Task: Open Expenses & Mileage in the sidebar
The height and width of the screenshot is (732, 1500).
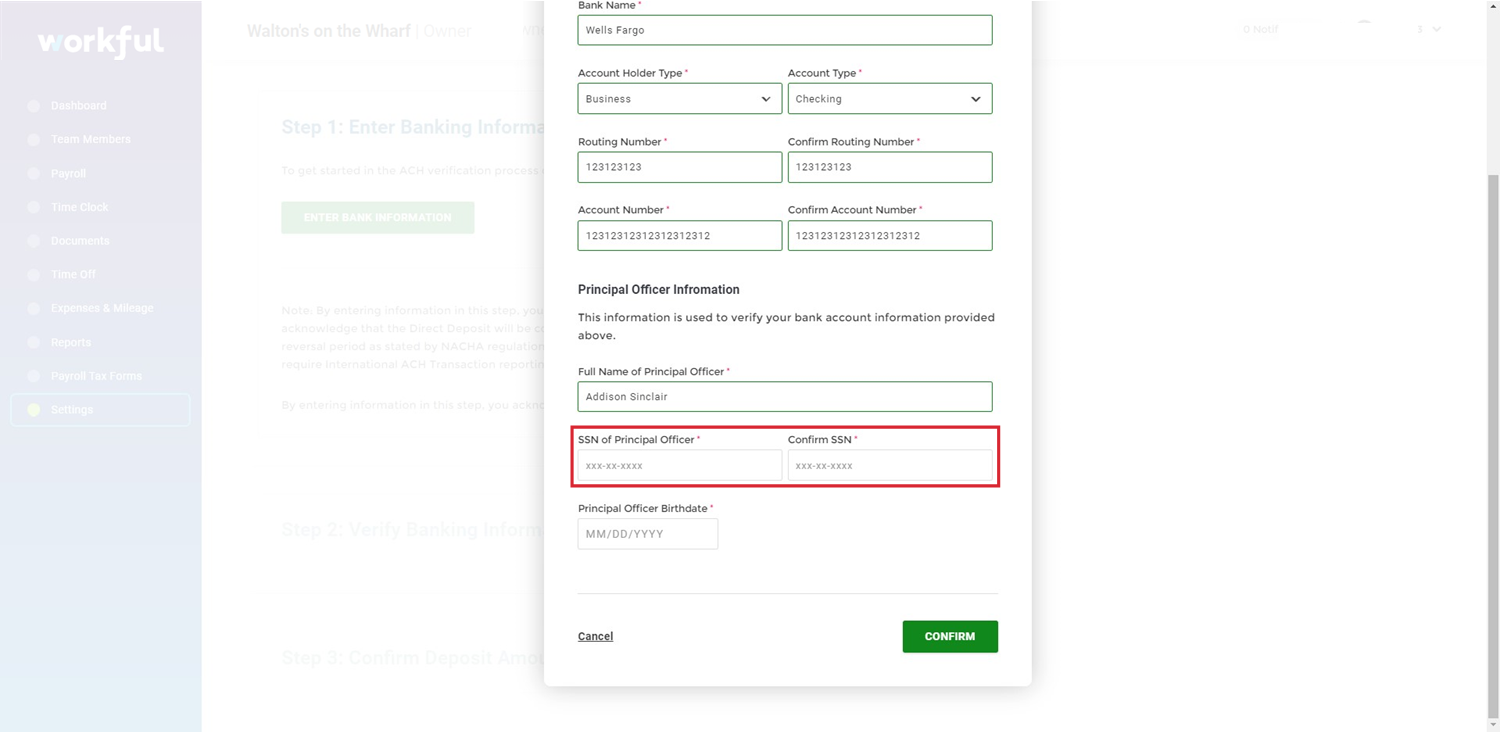Action: click(x=102, y=308)
